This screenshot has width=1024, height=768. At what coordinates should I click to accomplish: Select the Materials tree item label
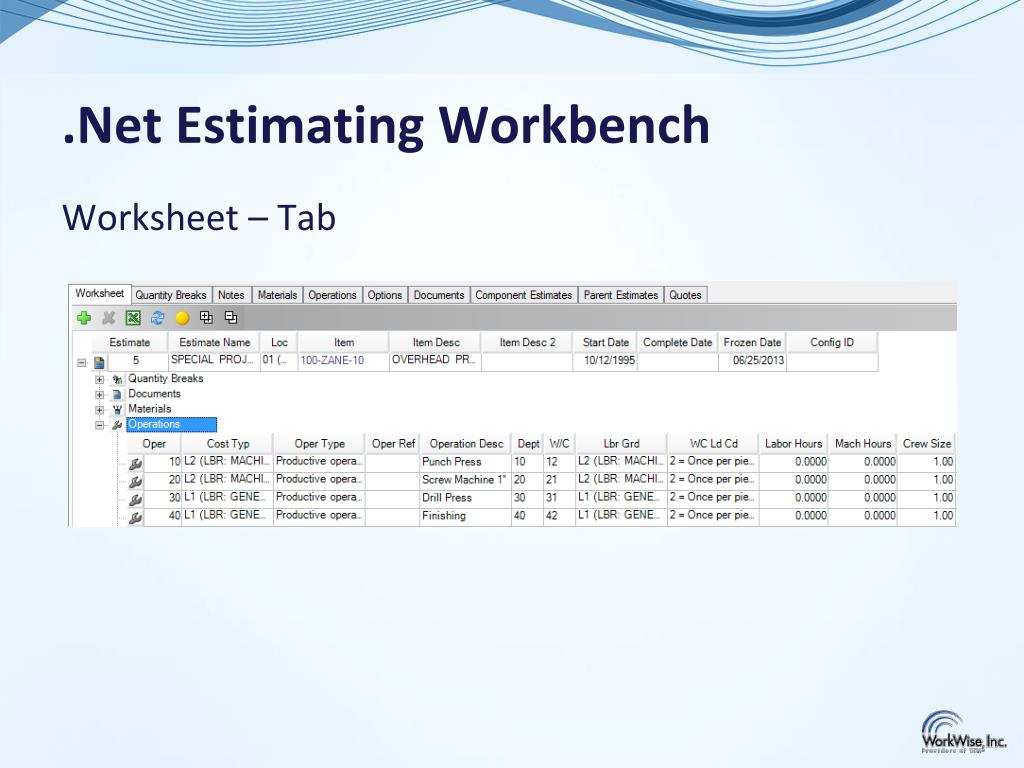pos(150,409)
